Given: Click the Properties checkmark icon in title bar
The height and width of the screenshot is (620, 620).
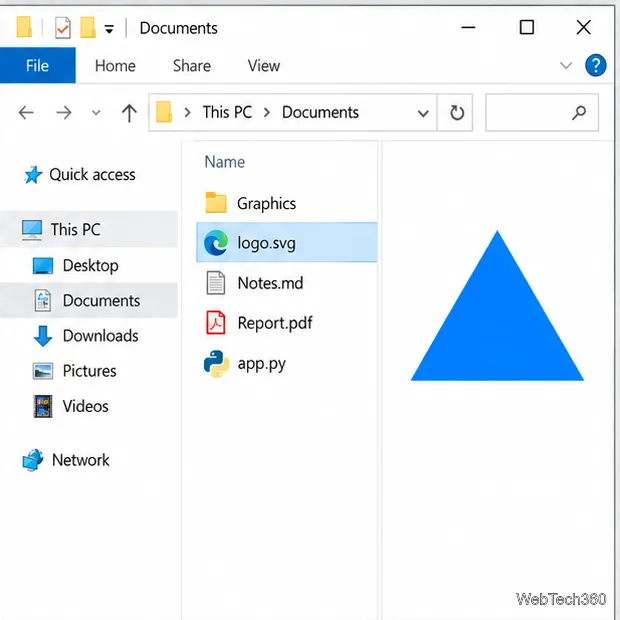Looking at the screenshot, I should point(63,28).
